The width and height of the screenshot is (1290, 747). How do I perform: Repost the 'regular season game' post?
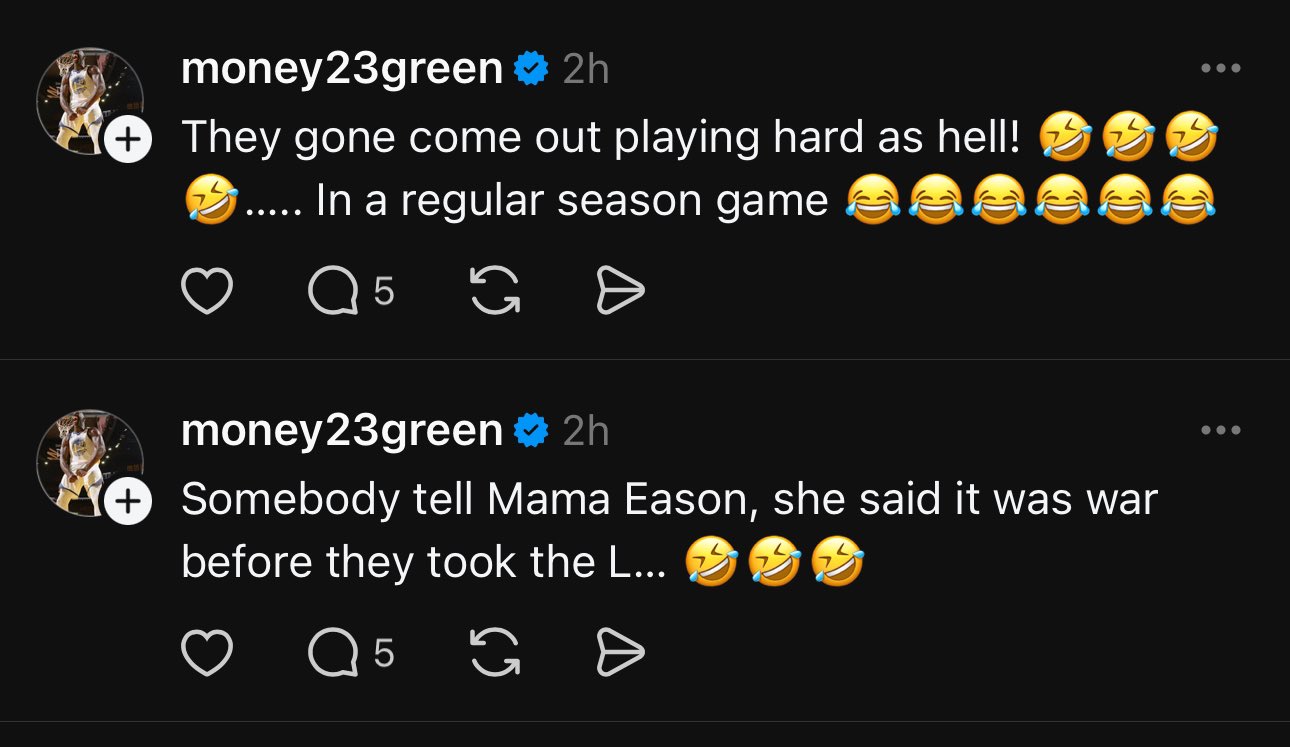click(x=494, y=292)
